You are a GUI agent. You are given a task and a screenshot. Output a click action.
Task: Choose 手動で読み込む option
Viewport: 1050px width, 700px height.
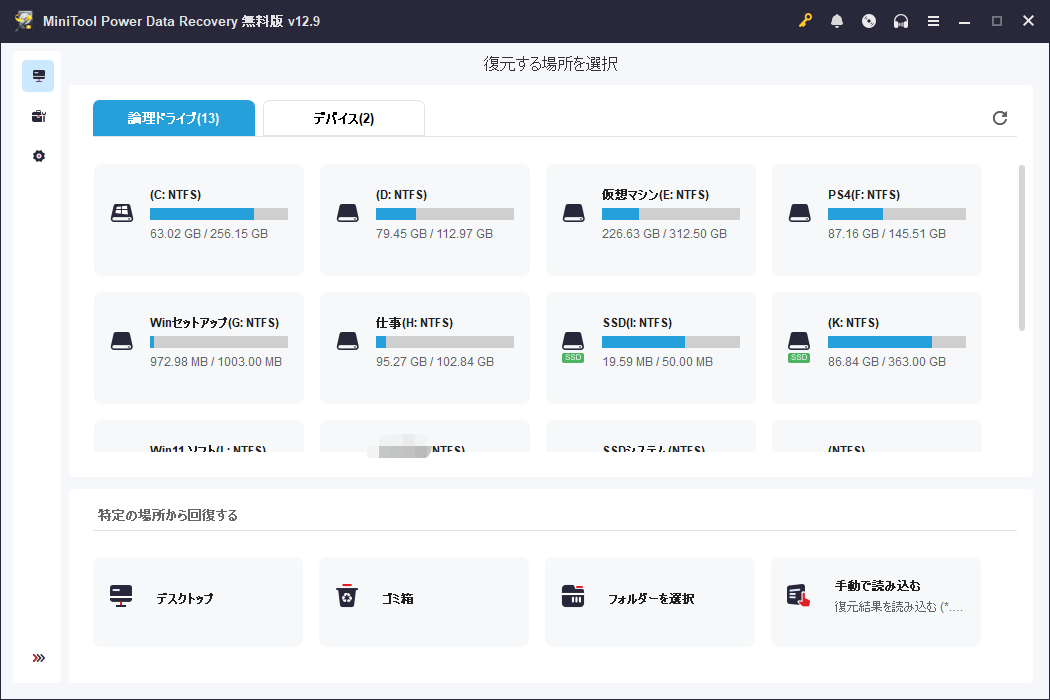876,602
